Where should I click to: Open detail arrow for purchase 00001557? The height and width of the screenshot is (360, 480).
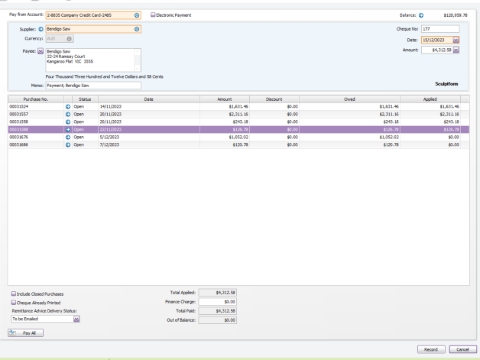(68, 114)
